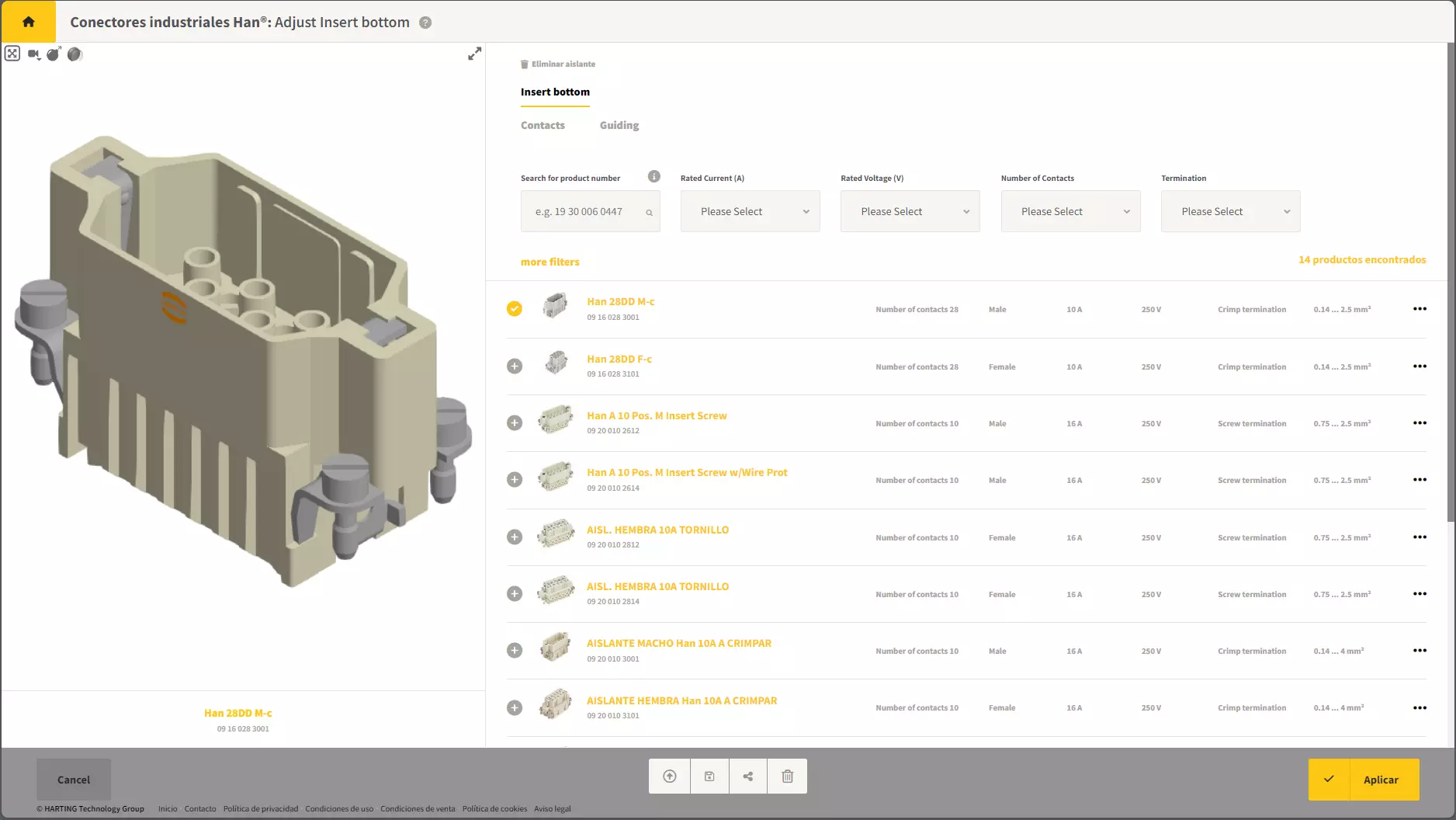Focus the product number search field
The height and width of the screenshot is (820, 1456).
(591, 211)
